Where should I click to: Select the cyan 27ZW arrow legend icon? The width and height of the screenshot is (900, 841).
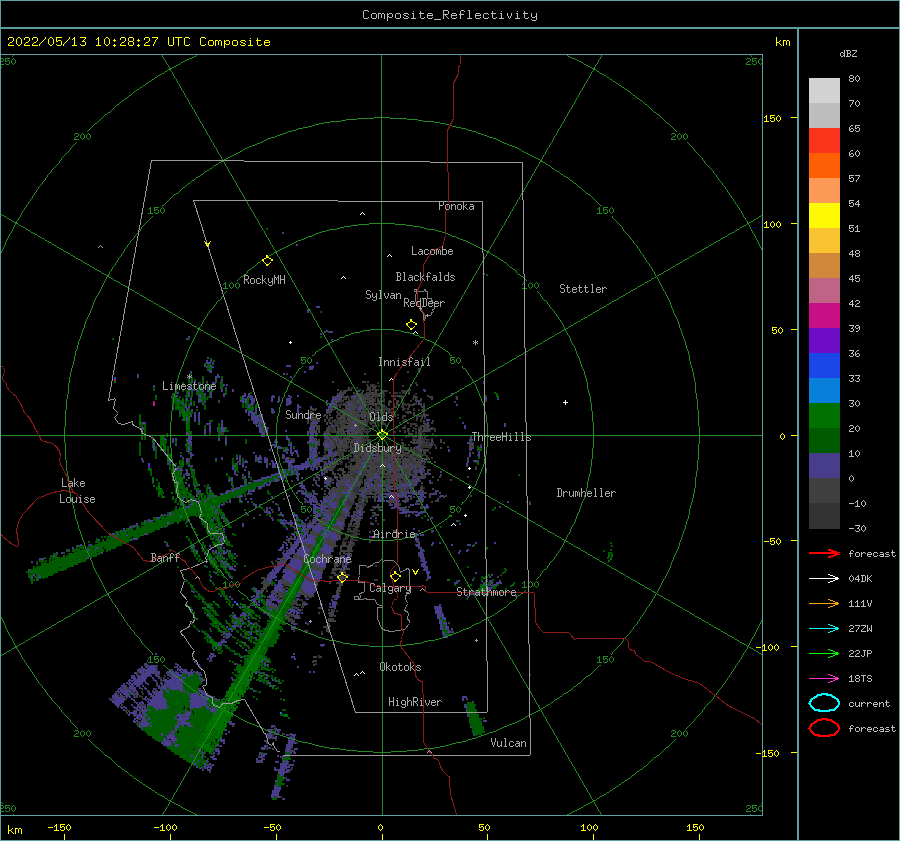click(x=824, y=629)
